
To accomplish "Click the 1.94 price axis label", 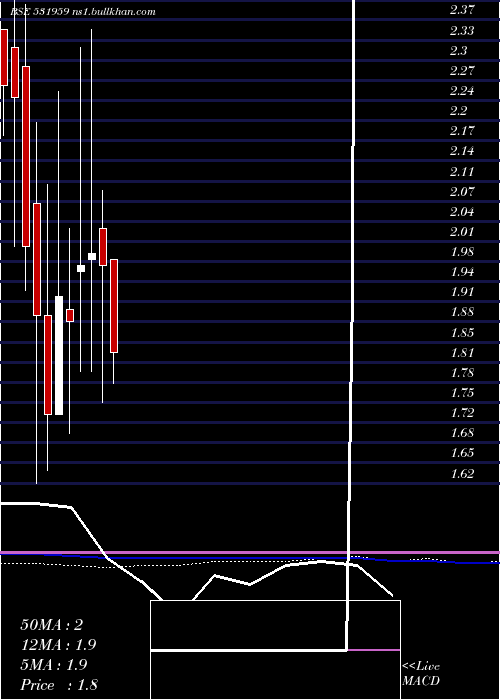I will click(x=462, y=271).
